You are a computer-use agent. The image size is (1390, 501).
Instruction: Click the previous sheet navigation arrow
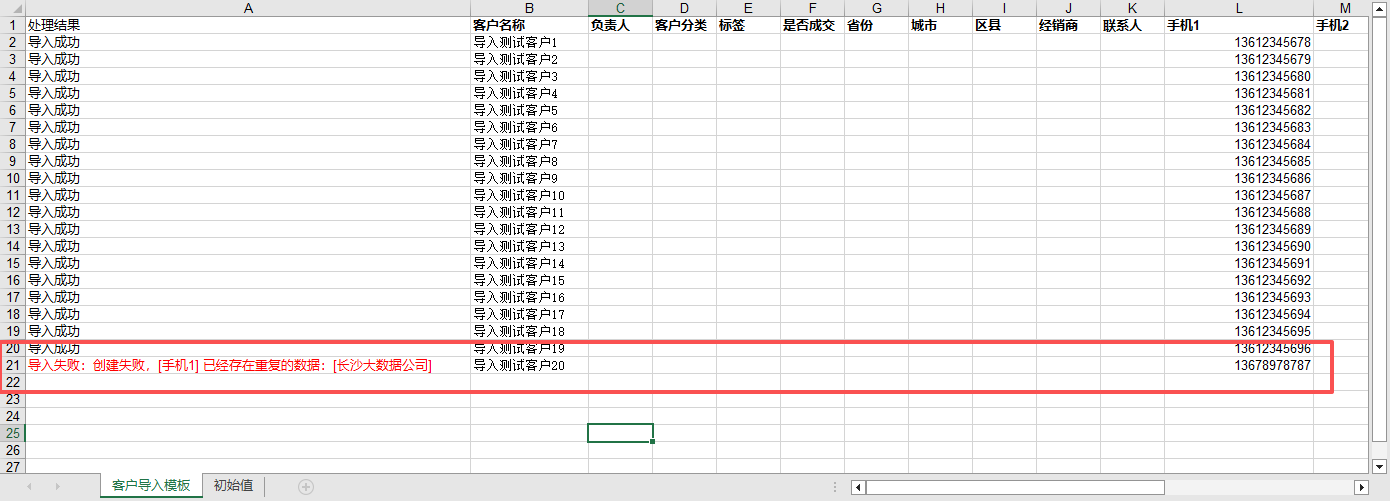[29, 487]
